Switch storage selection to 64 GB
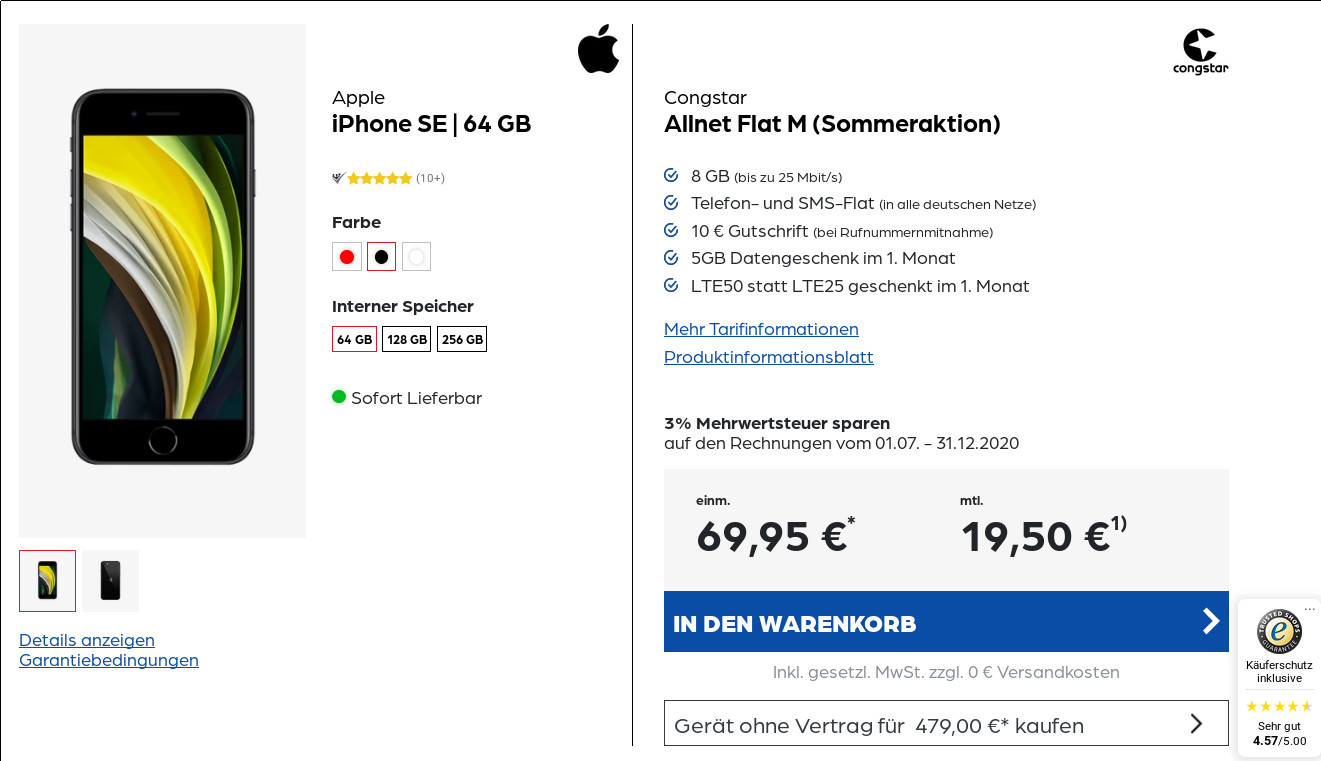The image size is (1321, 761). click(x=354, y=339)
